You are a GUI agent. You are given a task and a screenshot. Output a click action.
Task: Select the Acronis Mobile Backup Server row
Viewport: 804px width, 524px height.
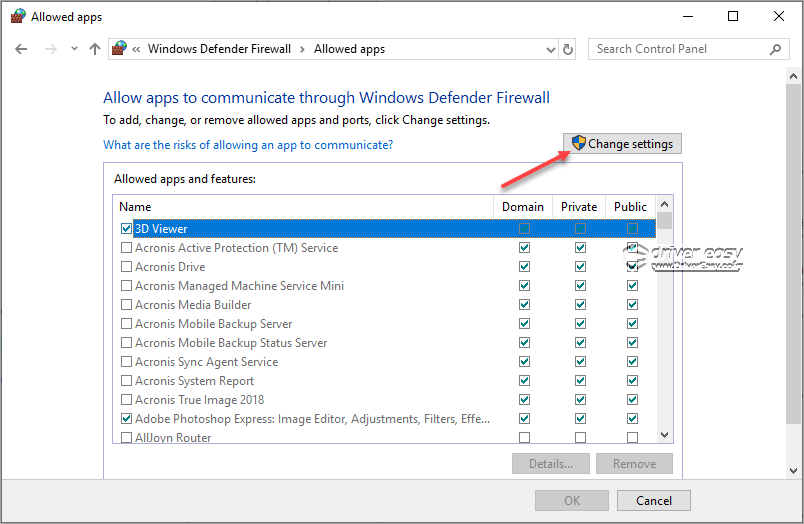point(384,324)
